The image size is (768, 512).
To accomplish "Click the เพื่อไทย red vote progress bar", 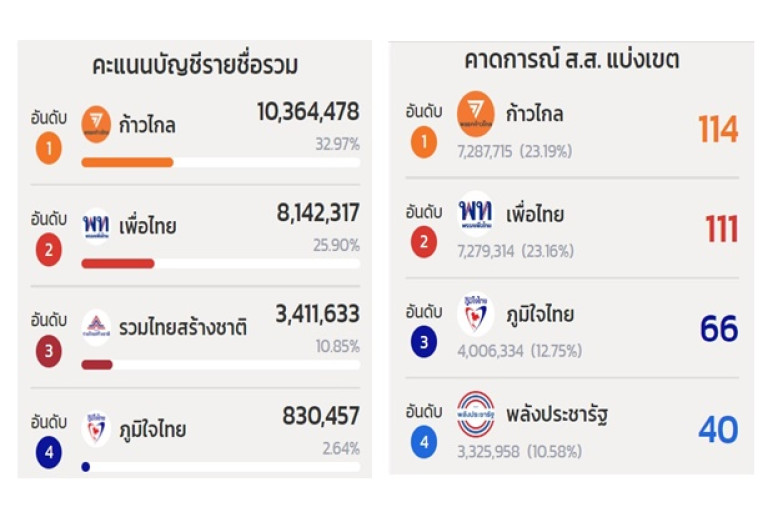I will pyautogui.click(x=118, y=264).
